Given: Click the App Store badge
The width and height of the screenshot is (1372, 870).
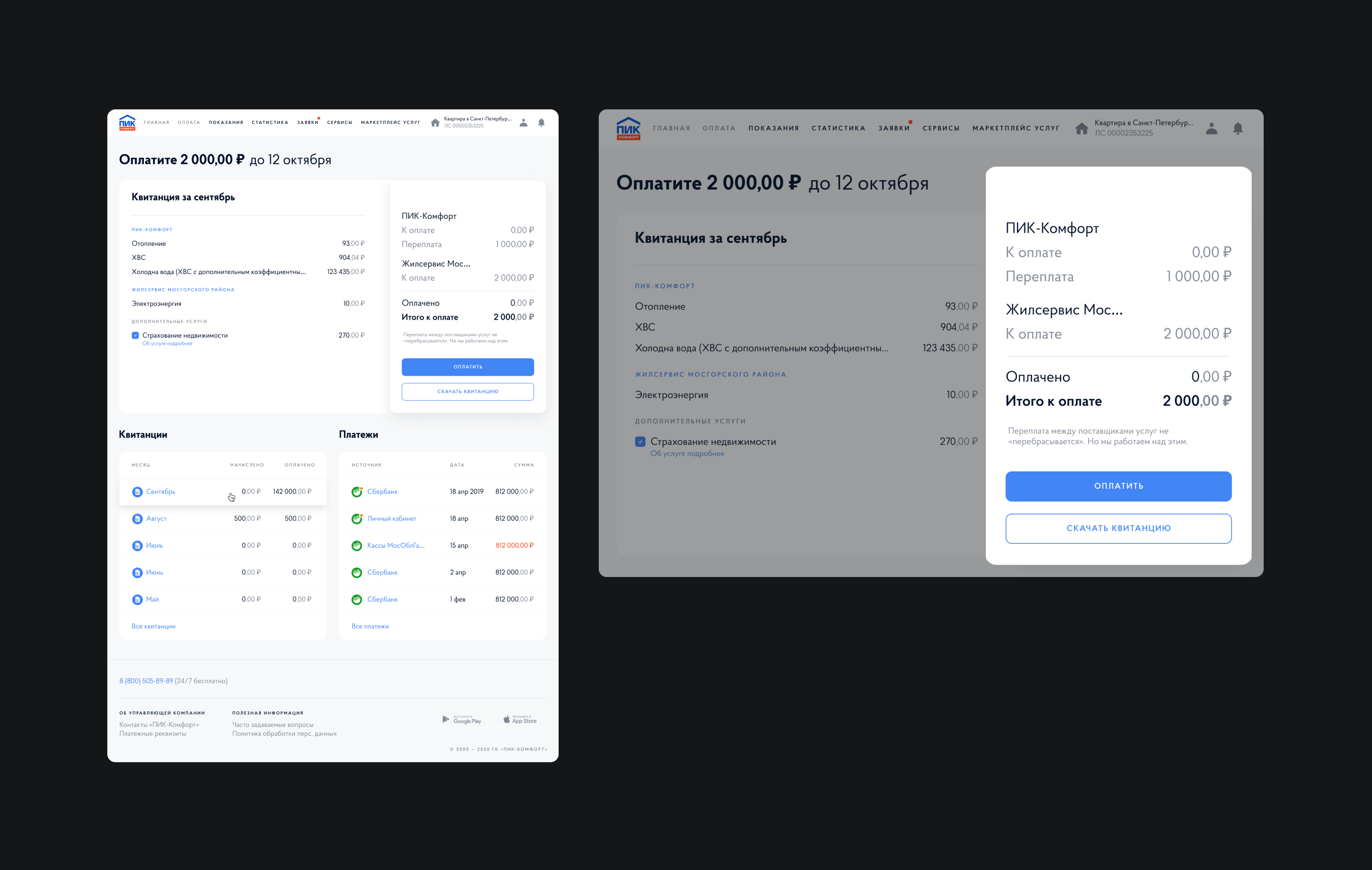Looking at the screenshot, I should [520, 719].
